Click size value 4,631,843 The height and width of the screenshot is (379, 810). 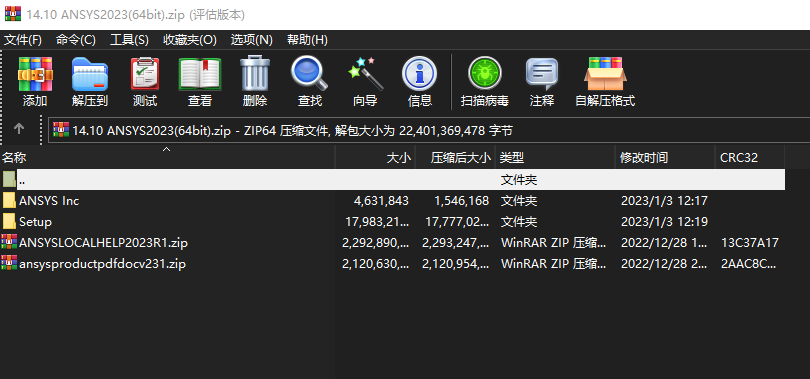pos(381,200)
